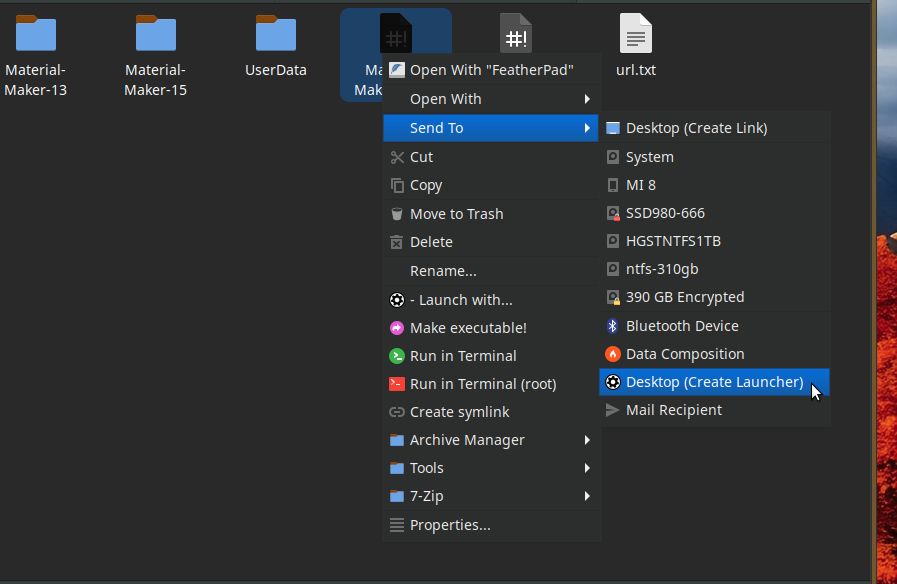Send file to SSD980-666 drive
The width and height of the screenshot is (897, 584).
[665, 213]
